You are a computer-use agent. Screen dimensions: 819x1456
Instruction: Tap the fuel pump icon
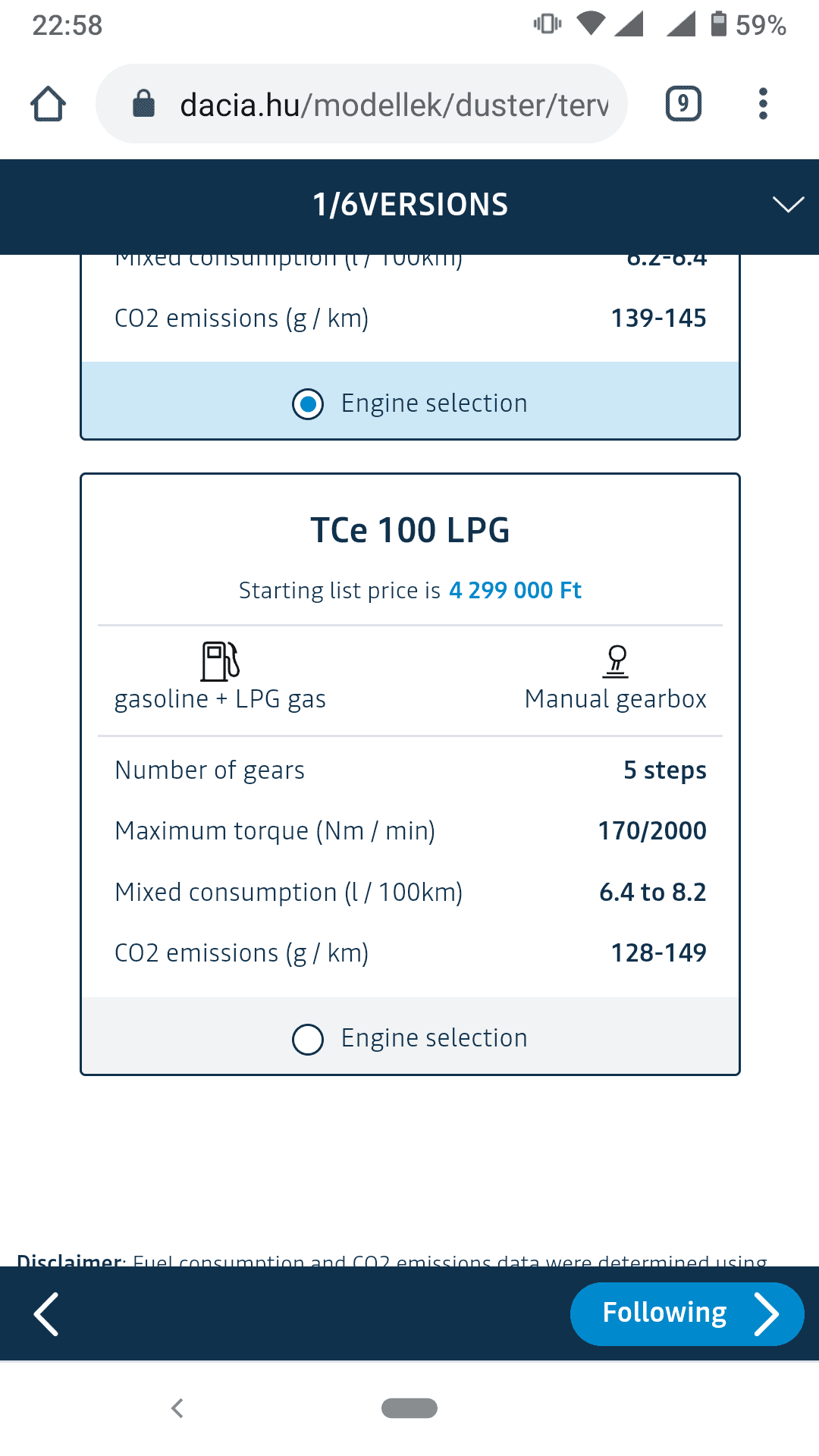click(220, 661)
